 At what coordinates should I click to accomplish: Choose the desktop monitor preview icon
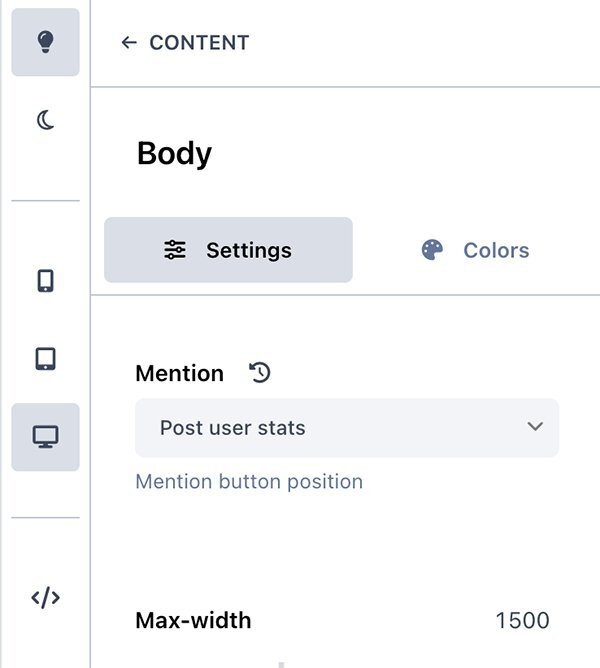tap(45, 437)
